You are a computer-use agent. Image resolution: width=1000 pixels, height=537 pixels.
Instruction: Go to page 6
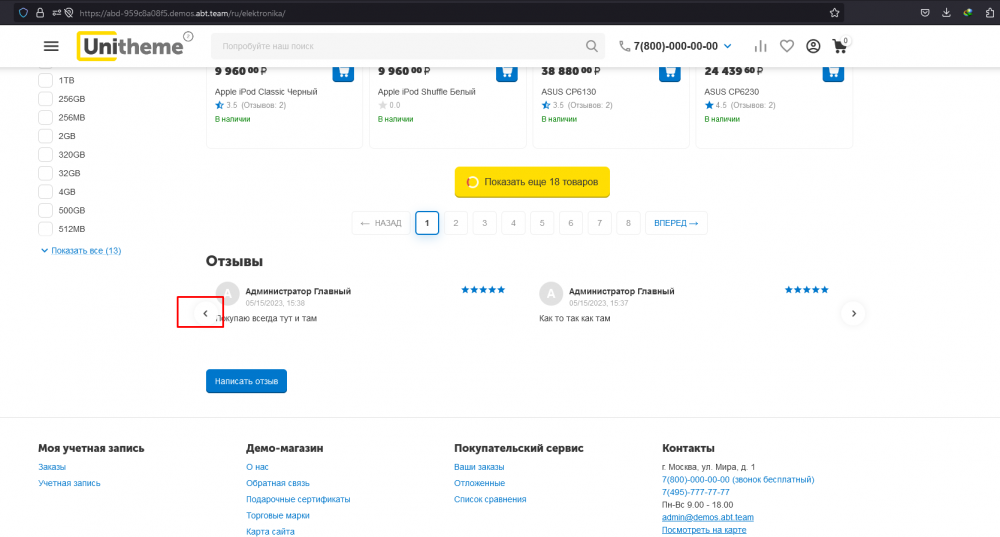point(570,223)
